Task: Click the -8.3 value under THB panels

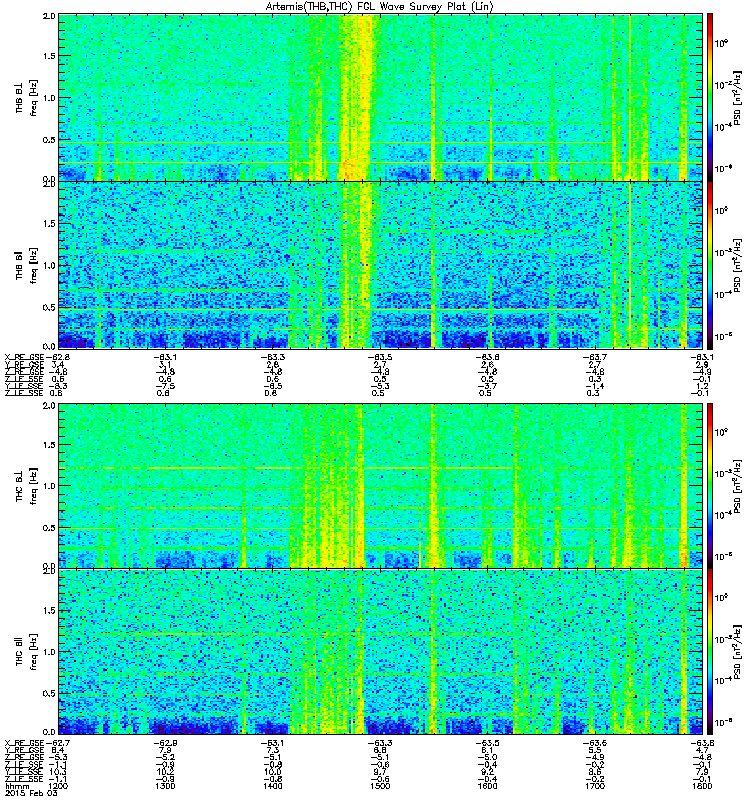Action: click(57, 386)
